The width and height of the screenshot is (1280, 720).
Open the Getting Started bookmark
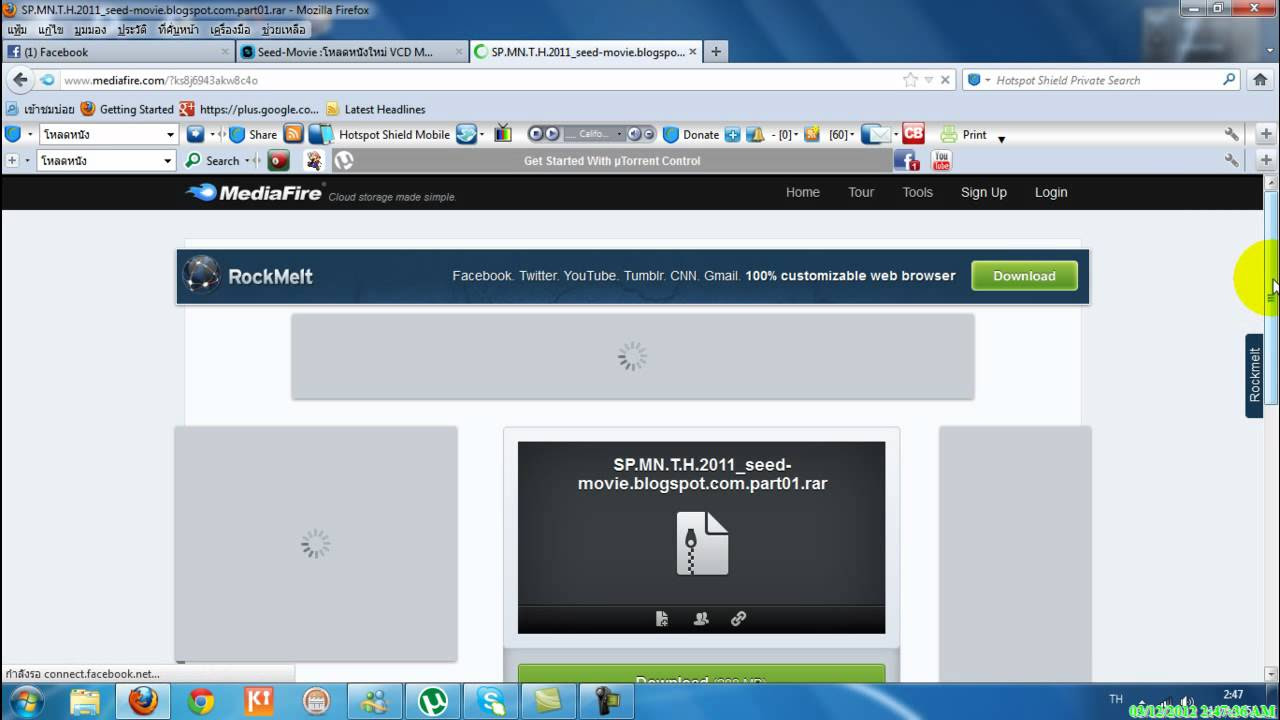(127, 109)
